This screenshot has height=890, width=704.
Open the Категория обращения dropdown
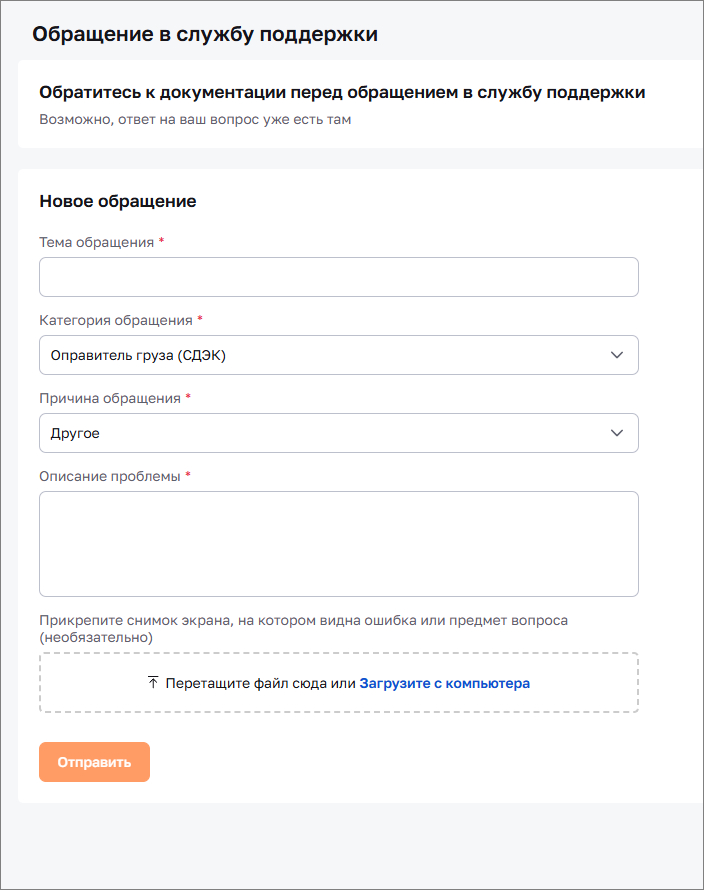click(338, 355)
